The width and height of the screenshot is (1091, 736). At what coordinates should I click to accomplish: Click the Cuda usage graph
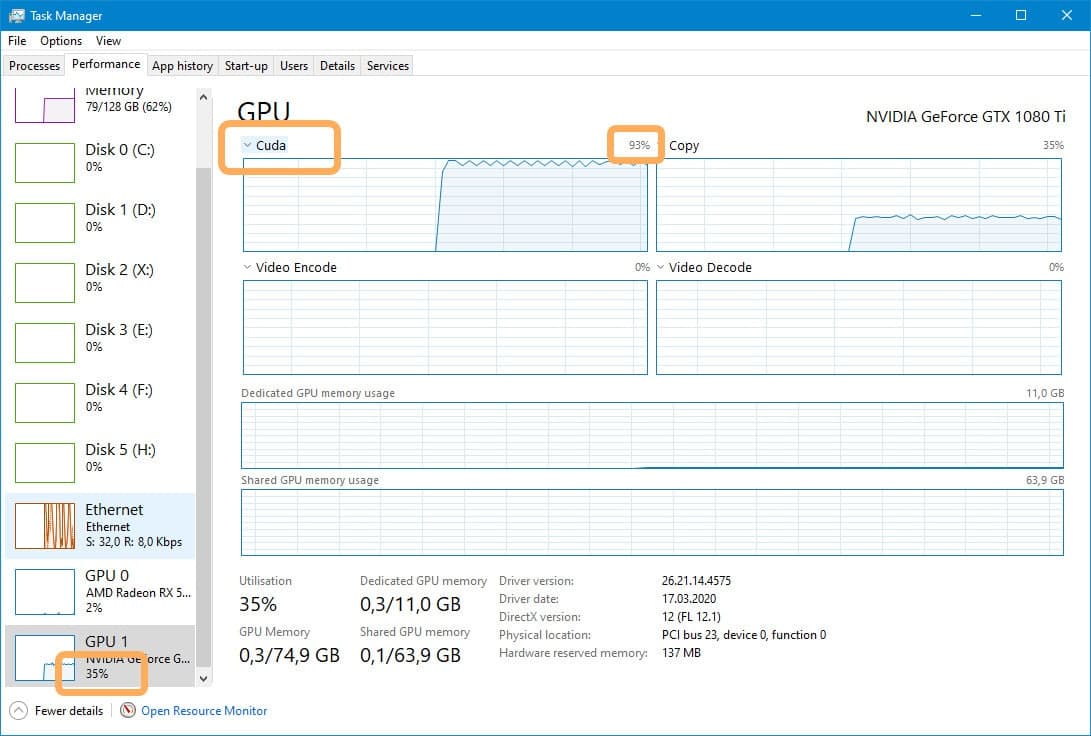[445, 205]
